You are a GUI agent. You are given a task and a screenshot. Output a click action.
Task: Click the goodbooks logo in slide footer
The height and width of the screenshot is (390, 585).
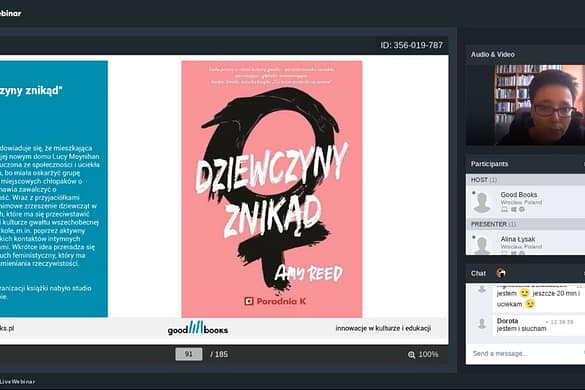pos(198,328)
